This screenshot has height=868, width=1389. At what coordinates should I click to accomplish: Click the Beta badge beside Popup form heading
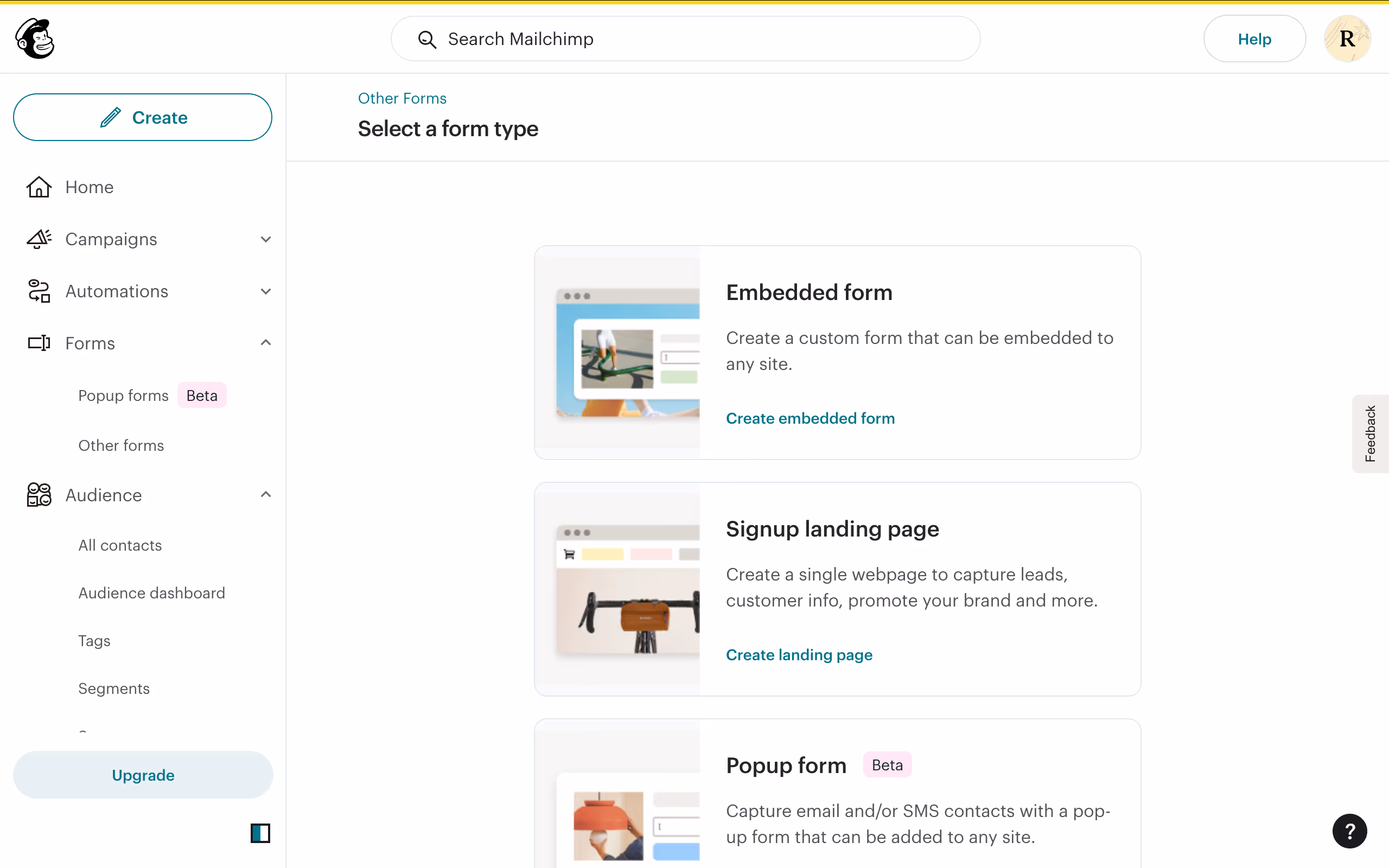click(887, 765)
